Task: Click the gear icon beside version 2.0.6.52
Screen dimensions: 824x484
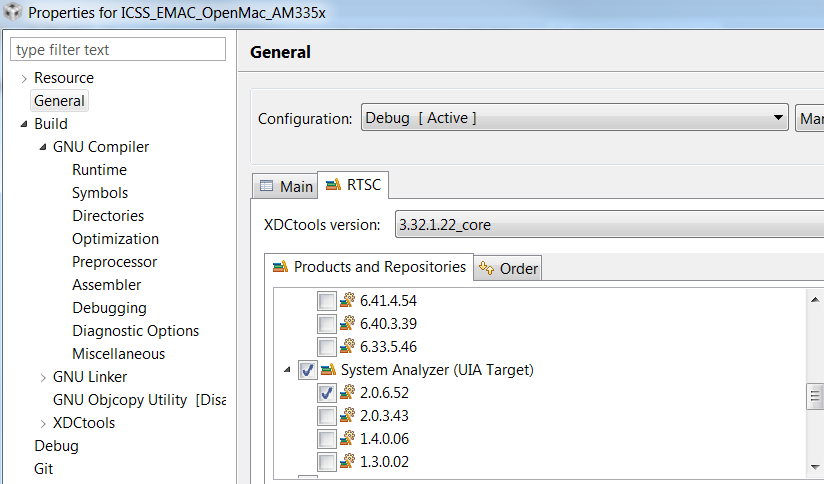Action: tap(348, 393)
